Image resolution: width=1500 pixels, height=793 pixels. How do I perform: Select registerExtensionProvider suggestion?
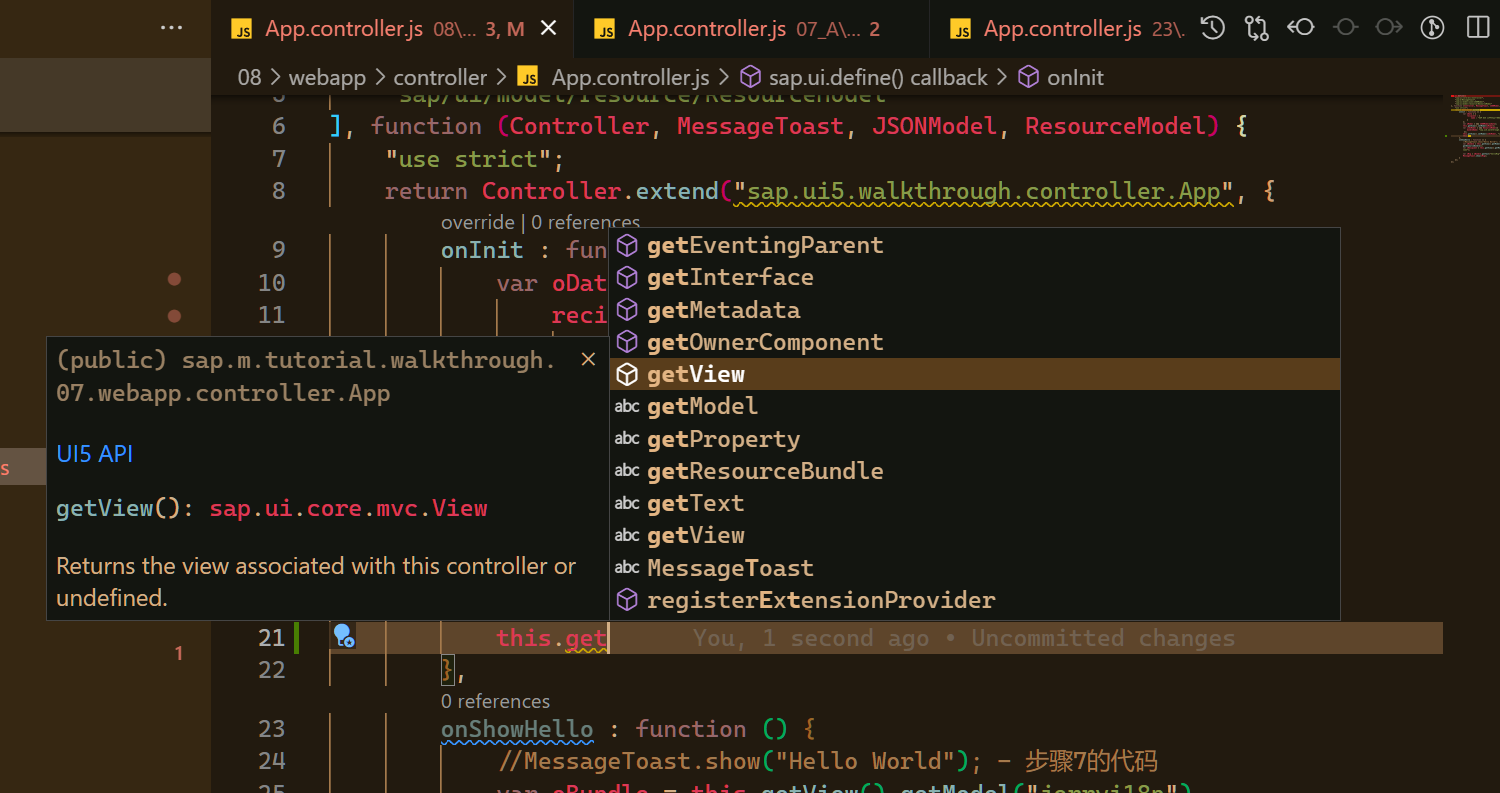[x=974, y=600]
